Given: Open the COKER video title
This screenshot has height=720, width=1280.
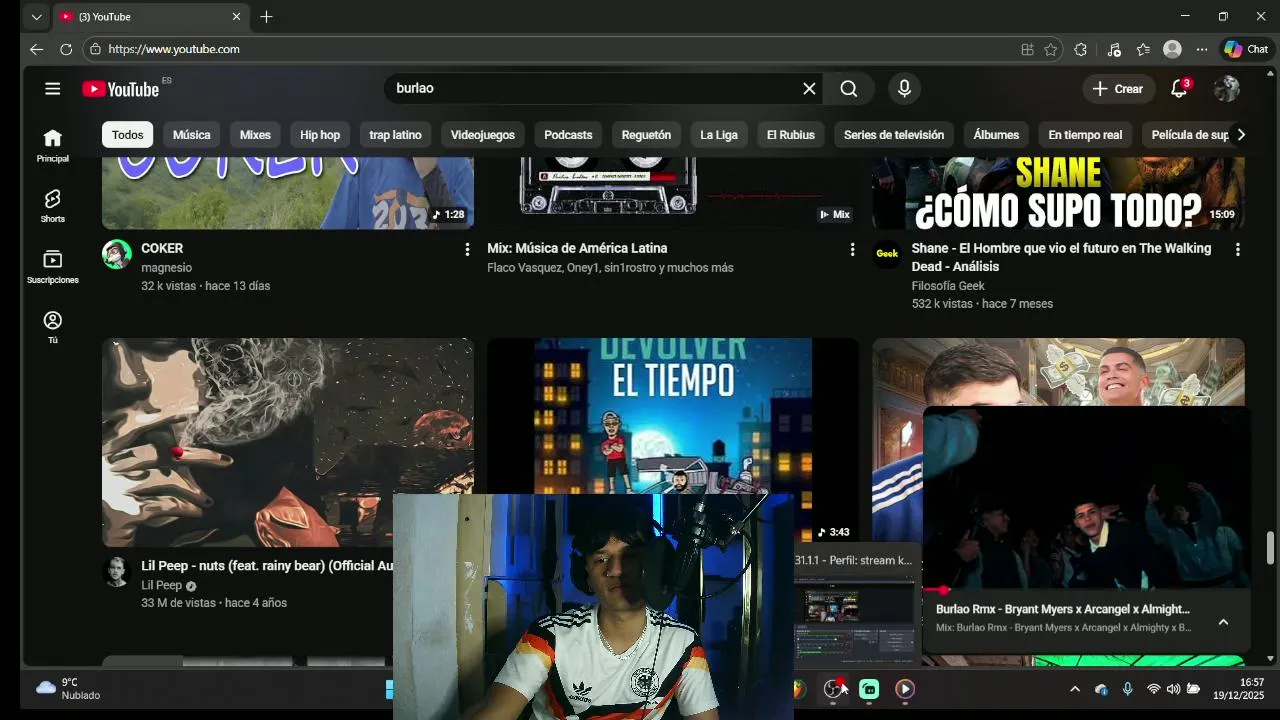Looking at the screenshot, I should [x=162, y=248].
